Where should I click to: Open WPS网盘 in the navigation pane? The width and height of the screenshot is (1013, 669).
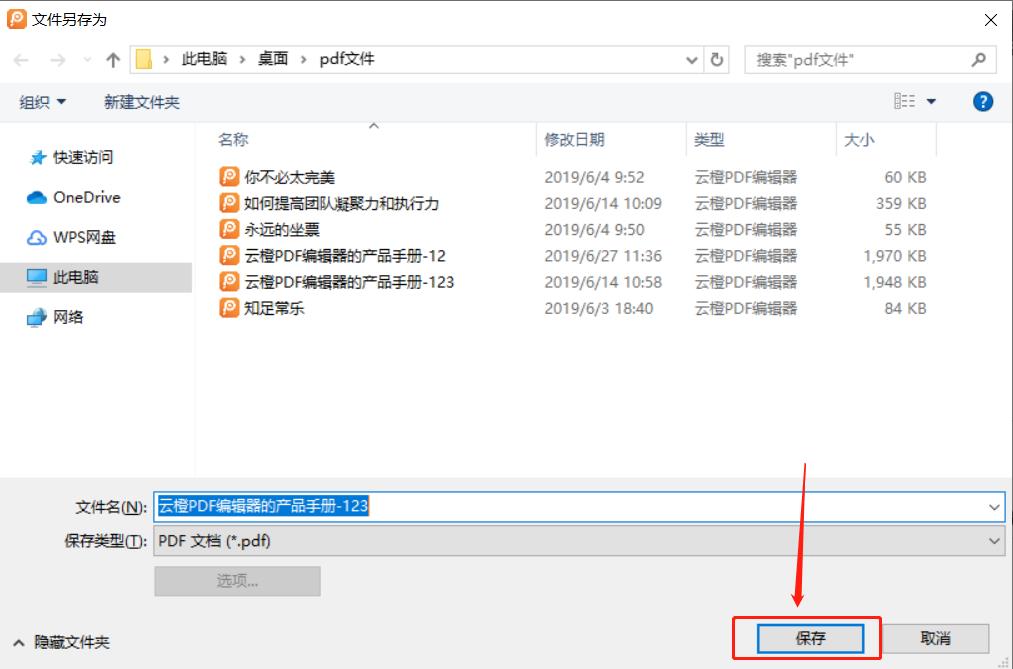coord(84,237)
